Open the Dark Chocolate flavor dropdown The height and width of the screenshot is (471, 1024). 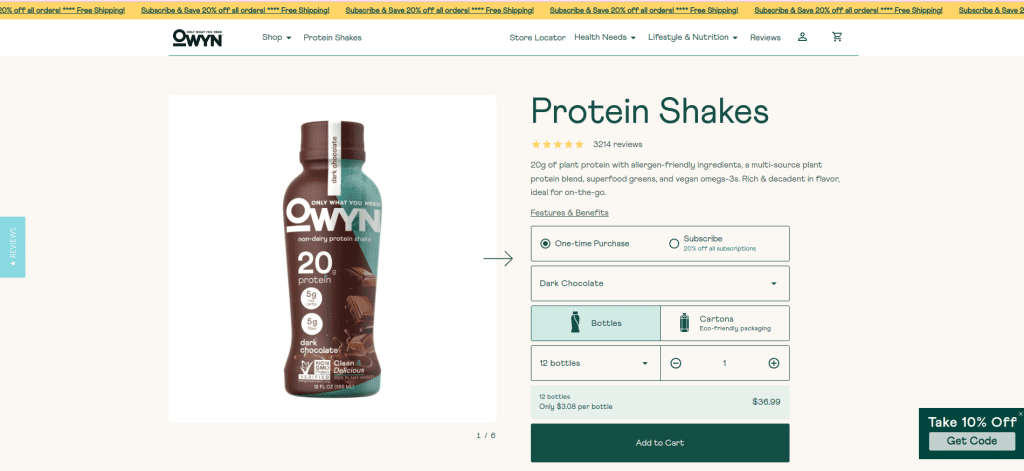click(x=660, y=284)
